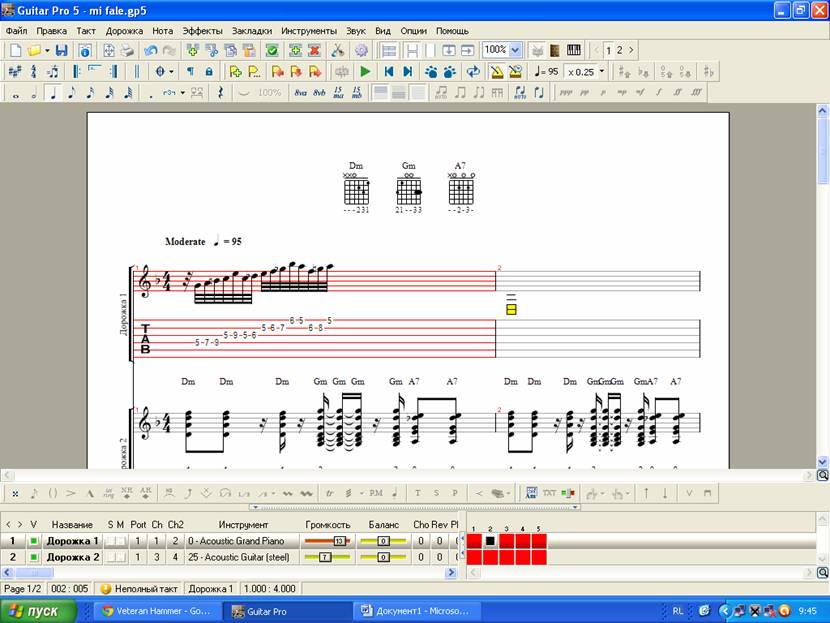Viewport: 830px width, 623px height.
Task: Edit clef with the treble clef icon
Action: pos(34,71)
